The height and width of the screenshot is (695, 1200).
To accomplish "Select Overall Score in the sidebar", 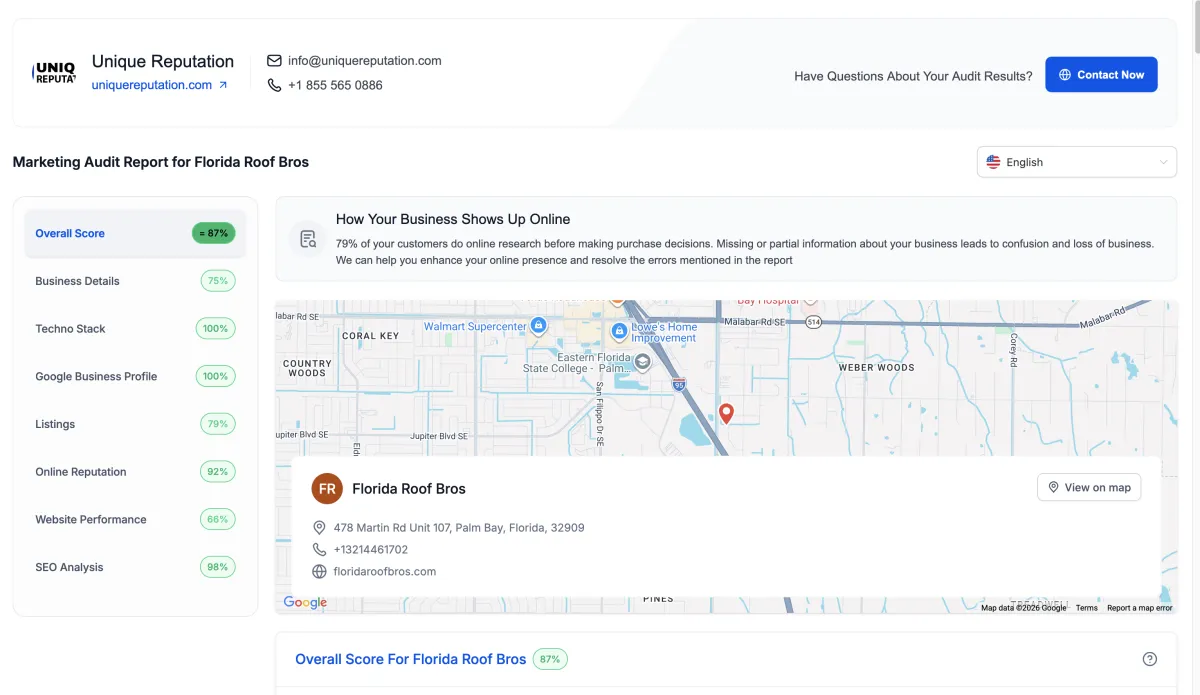I will click(x=135, y=233).
